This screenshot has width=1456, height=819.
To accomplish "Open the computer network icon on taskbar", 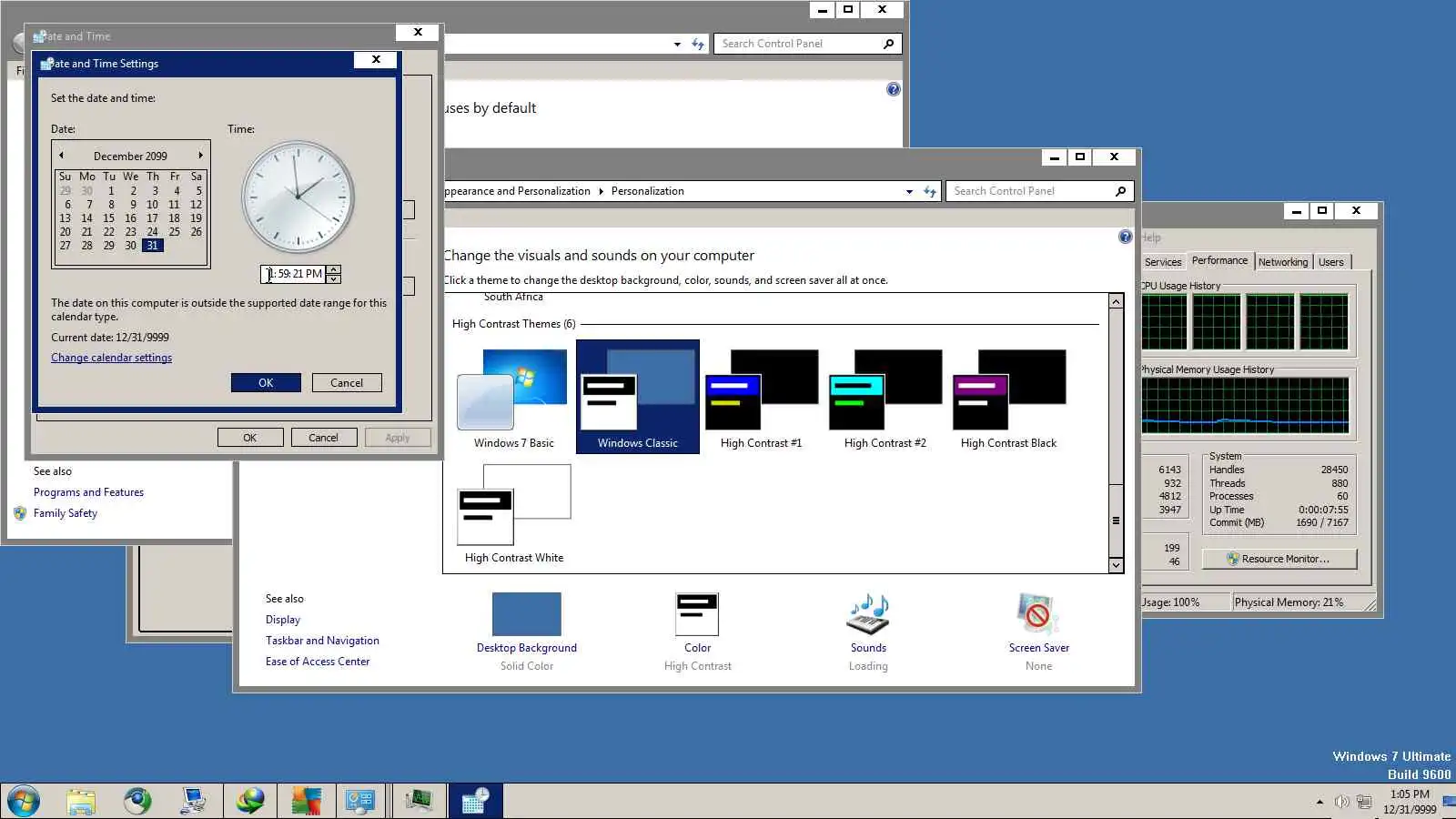I will coord(193,802).
